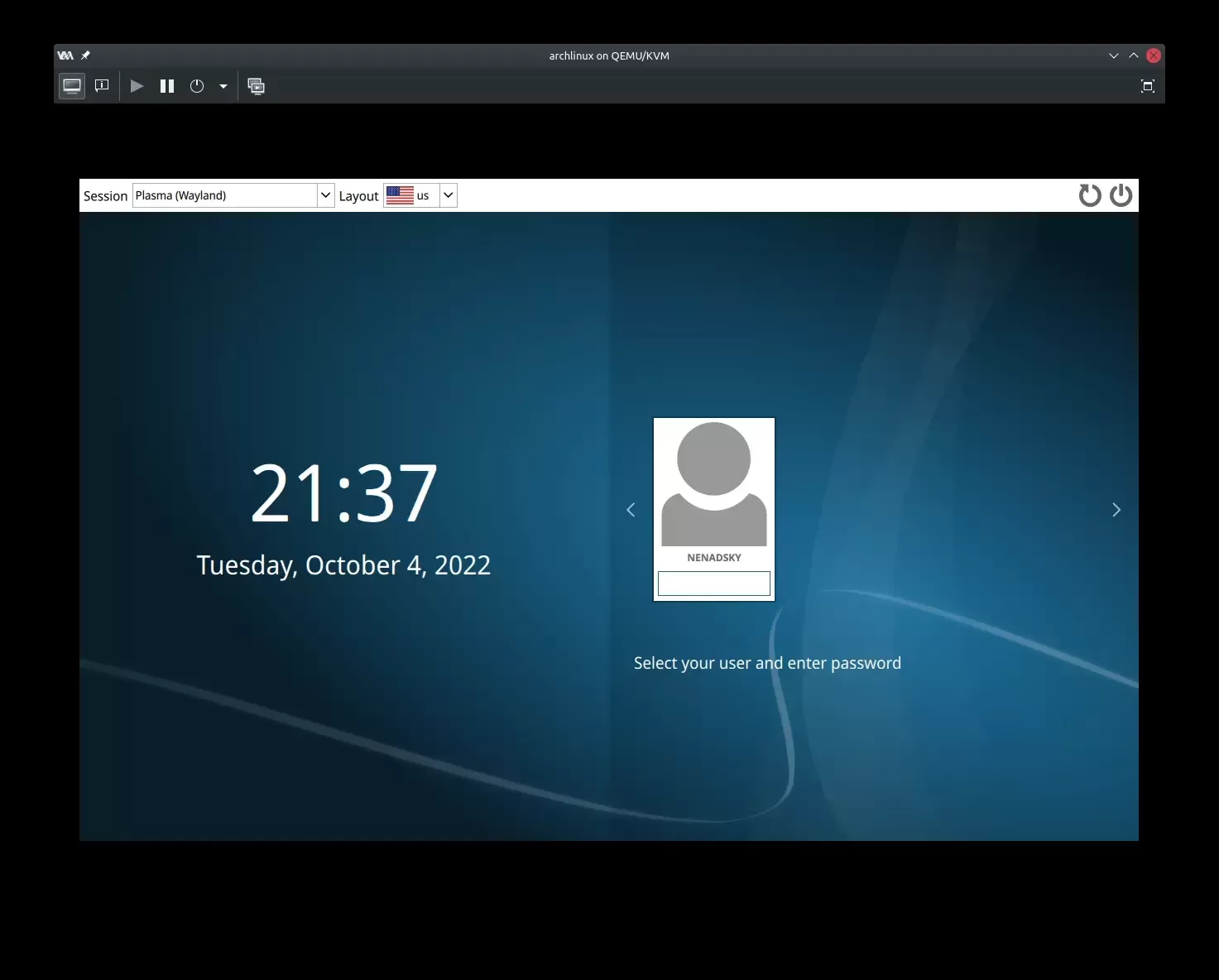Toggle the pin icon in the title bar

85,55
